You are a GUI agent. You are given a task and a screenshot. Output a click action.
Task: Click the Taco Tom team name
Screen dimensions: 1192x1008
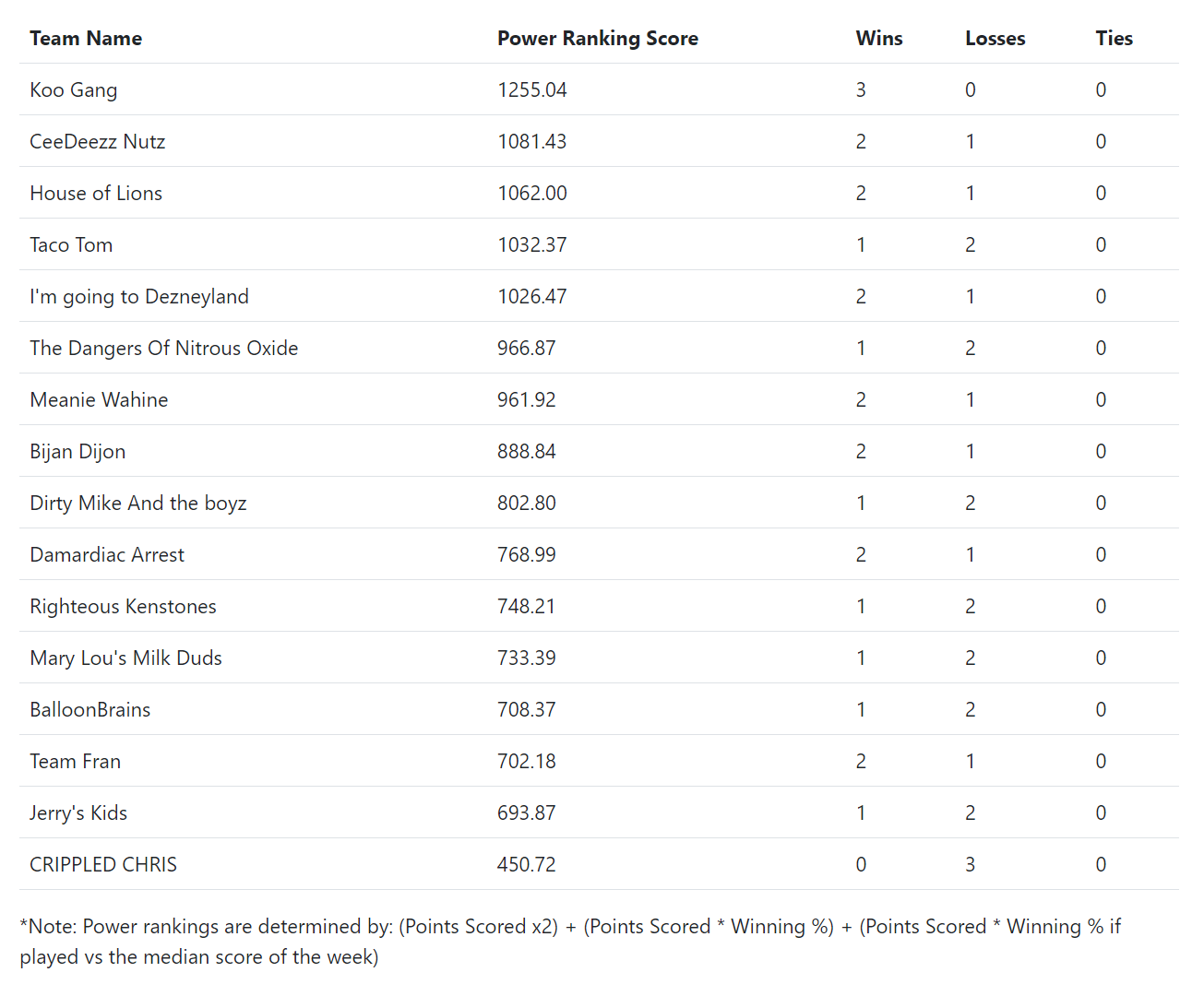tap(71, 244)
